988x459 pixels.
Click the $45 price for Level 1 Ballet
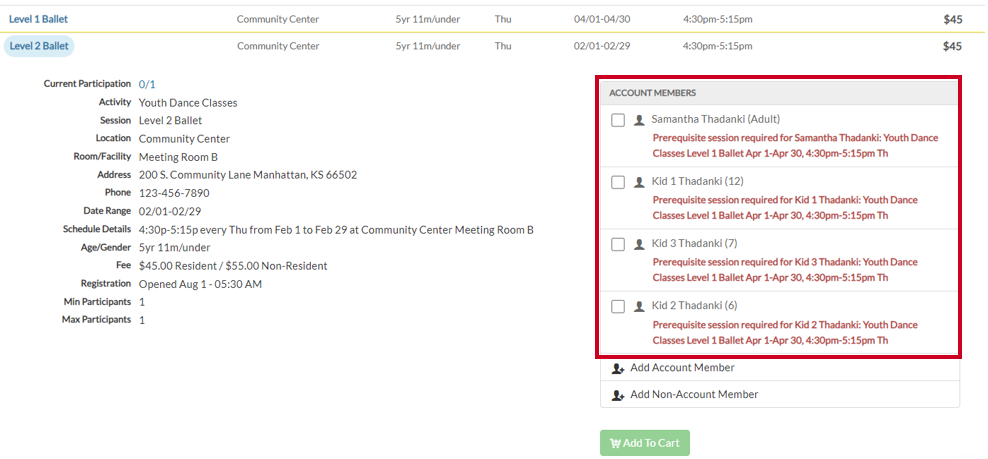click(x=953, y=20)
